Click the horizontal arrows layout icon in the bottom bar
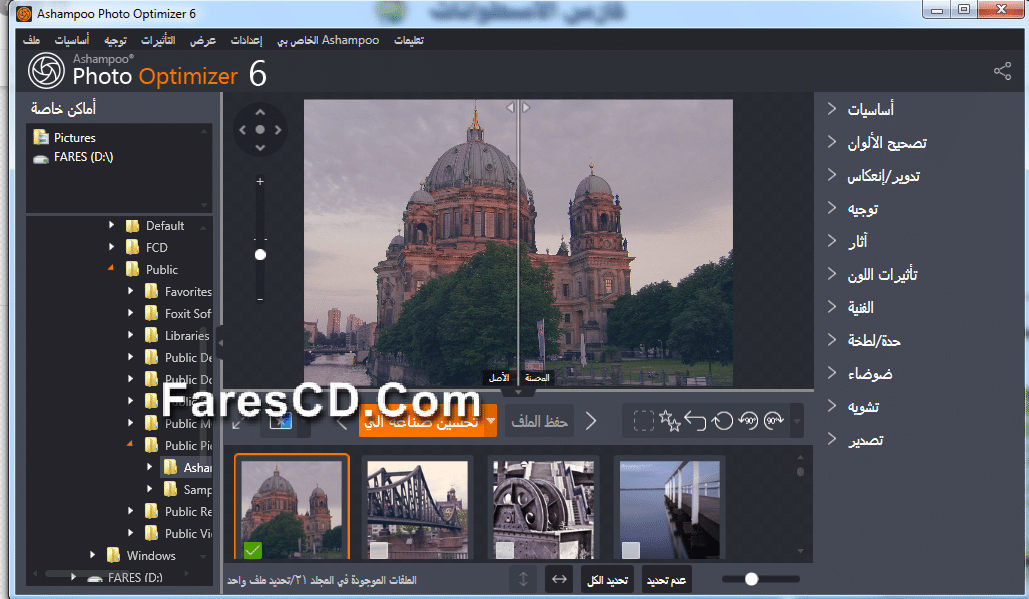The image size is (1029, 599). 559,579
